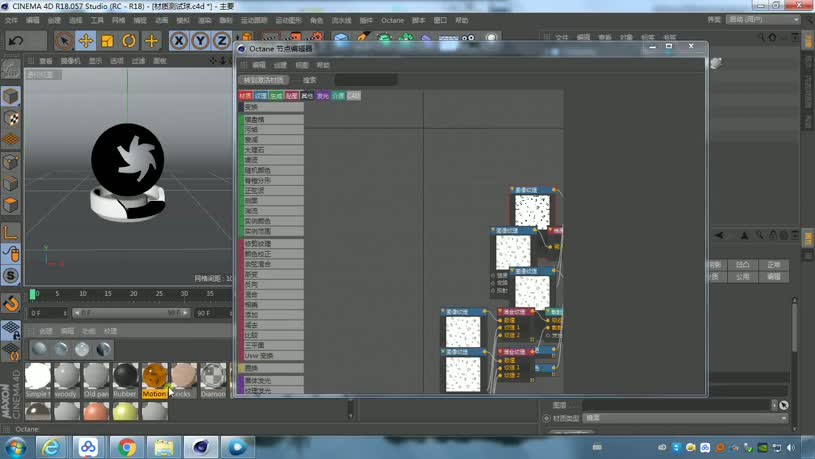Click the magnet snapping icon
The width and height of the screenshot is (815, 459).
10,303
